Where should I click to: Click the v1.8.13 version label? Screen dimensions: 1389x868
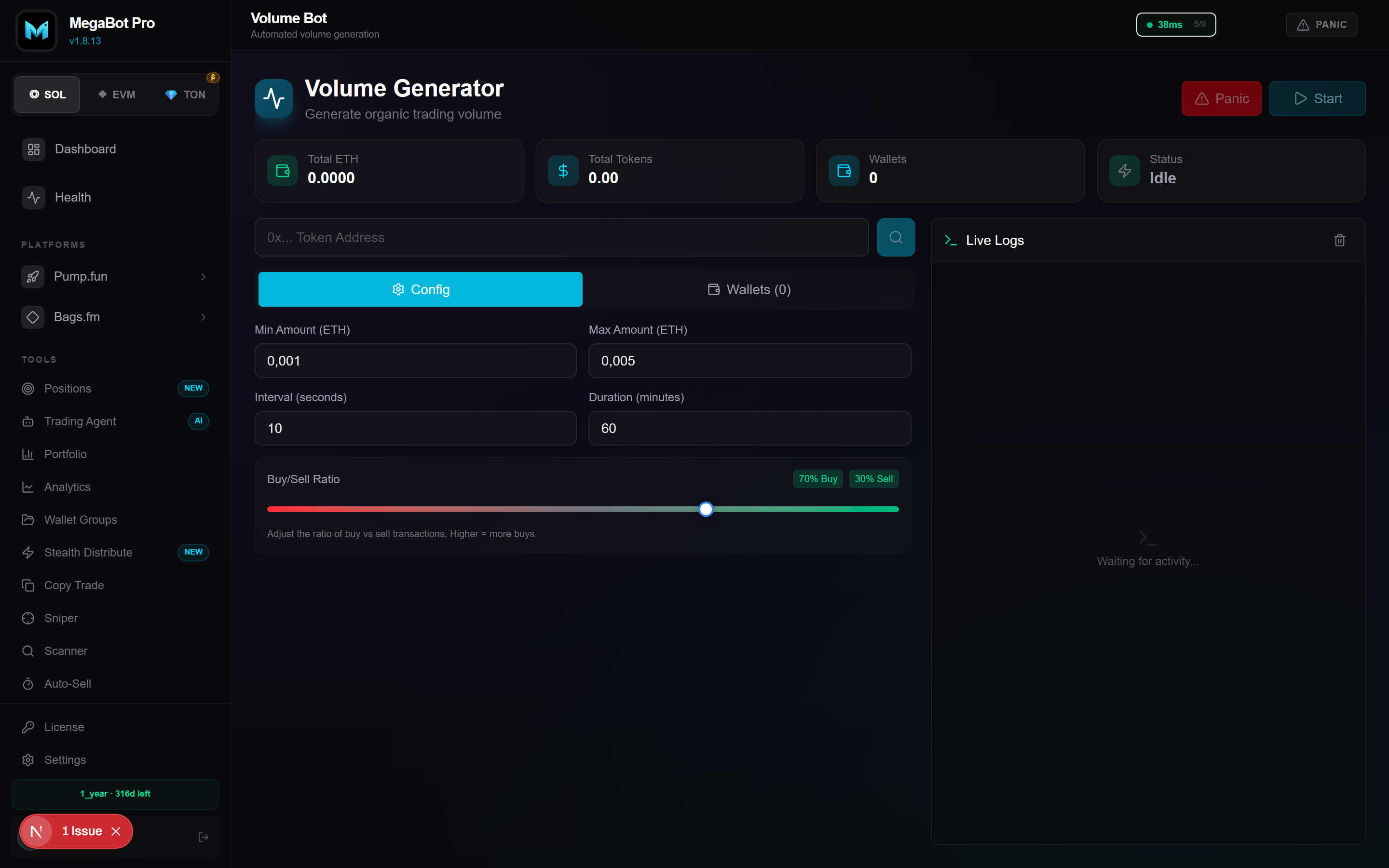pyautogui.click(x=85, y=41)
